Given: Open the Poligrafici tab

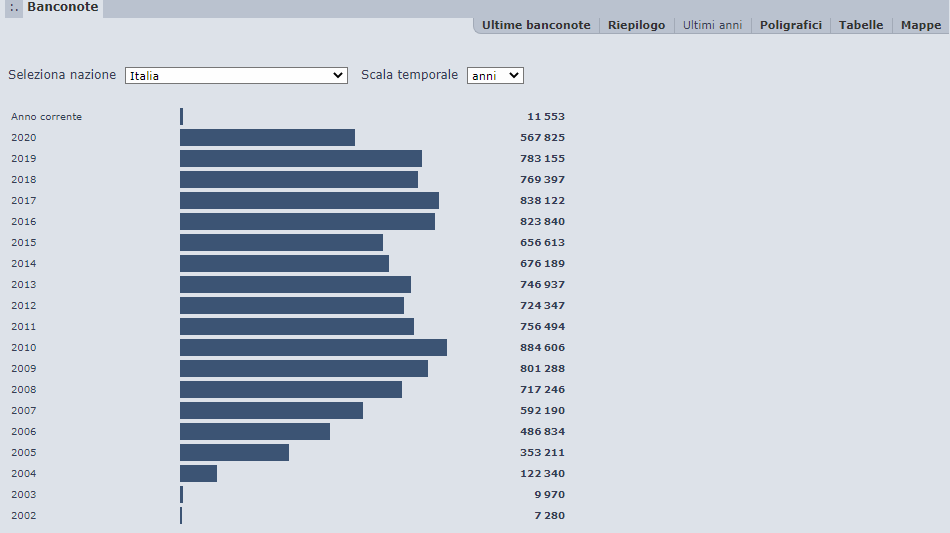Looking at the screenshot, I should pyautogui.click(x=790, y=25).
